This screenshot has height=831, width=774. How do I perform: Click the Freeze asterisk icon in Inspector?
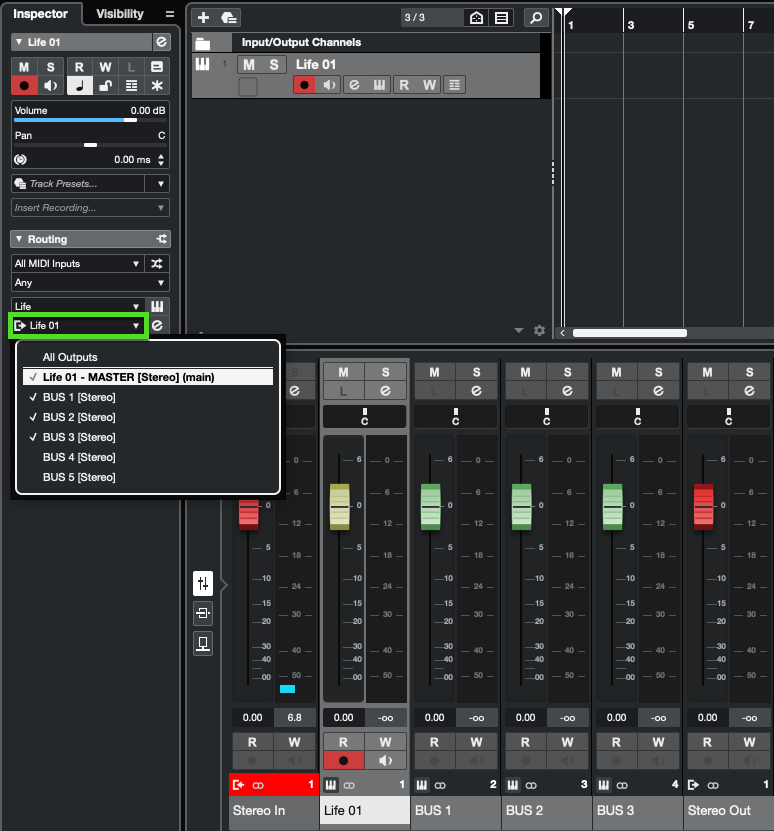(157, 85)
